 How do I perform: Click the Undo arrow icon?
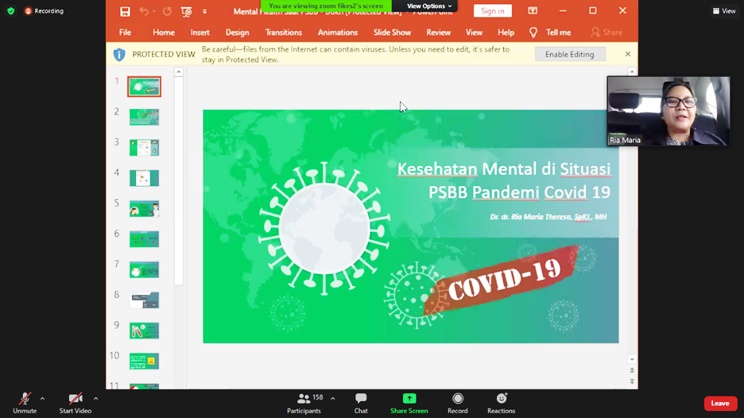pos(144,12)
